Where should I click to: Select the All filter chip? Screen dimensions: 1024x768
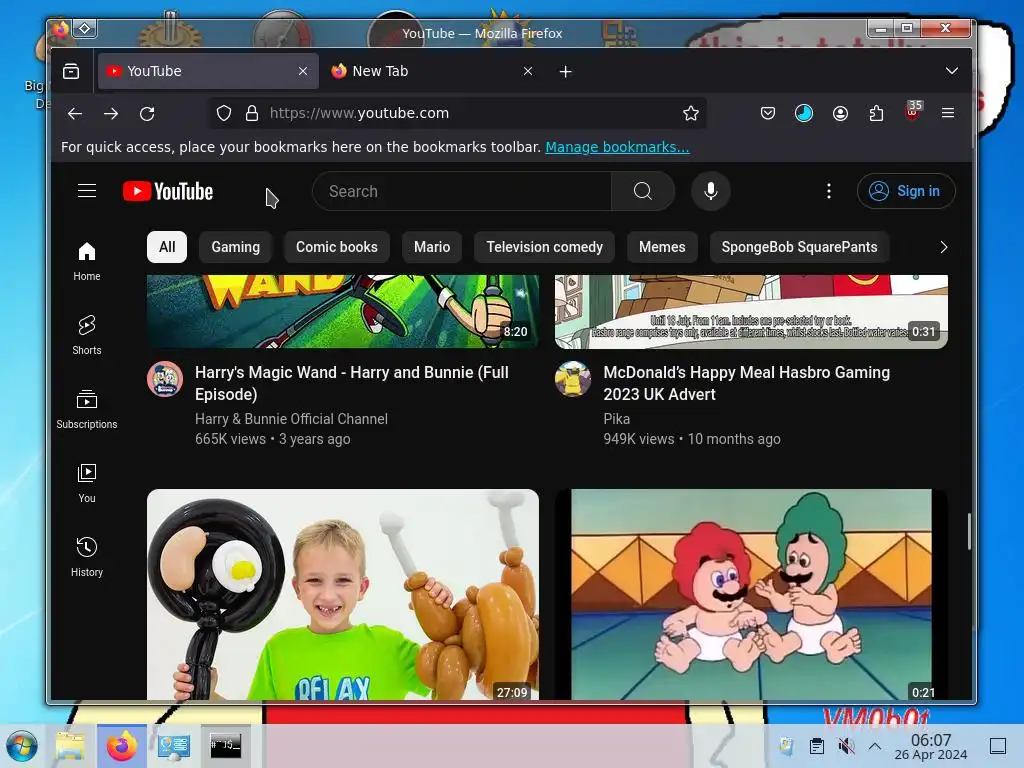point(167,247)
